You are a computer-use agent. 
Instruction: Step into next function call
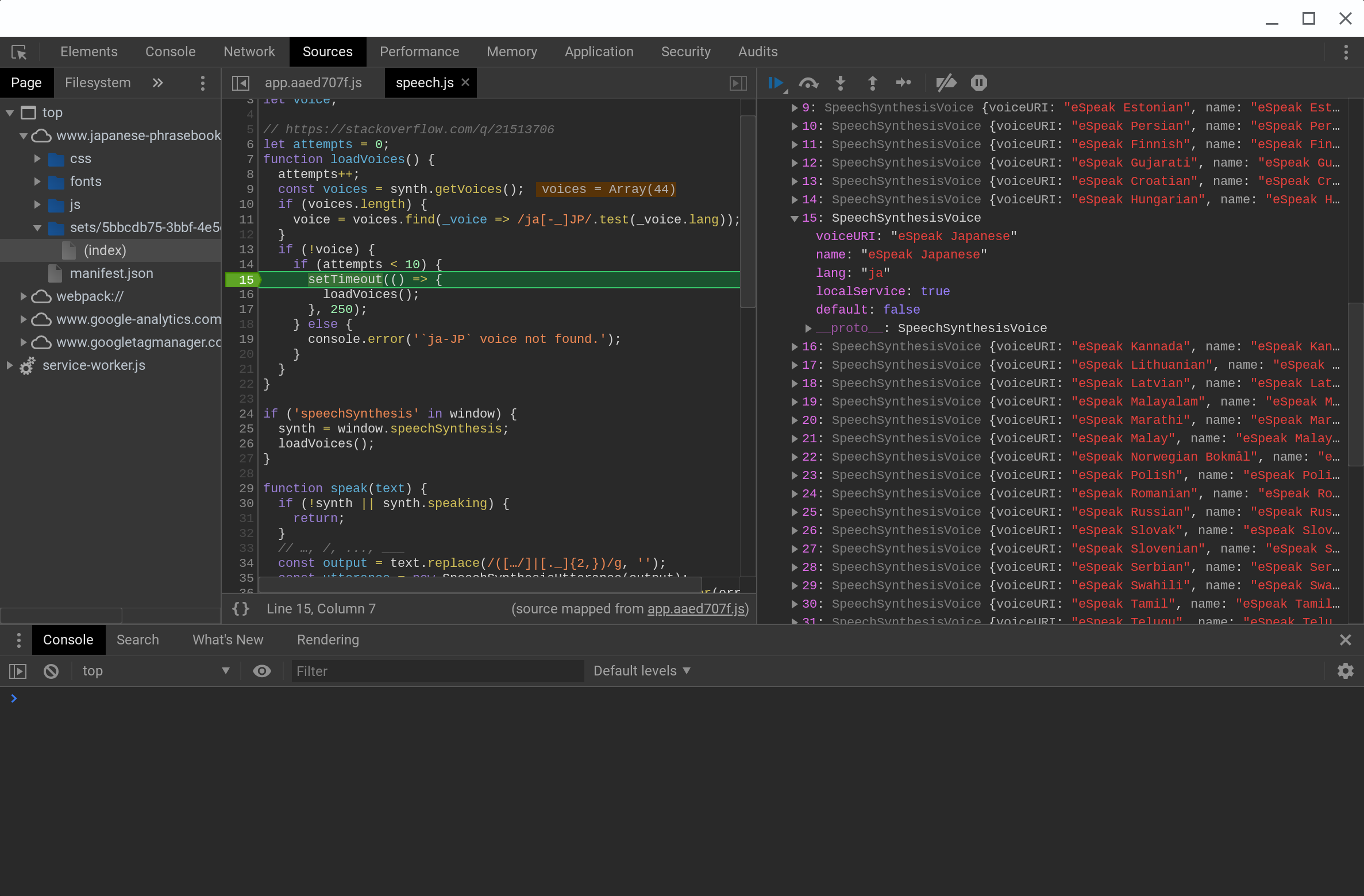(x=840, y=83)
